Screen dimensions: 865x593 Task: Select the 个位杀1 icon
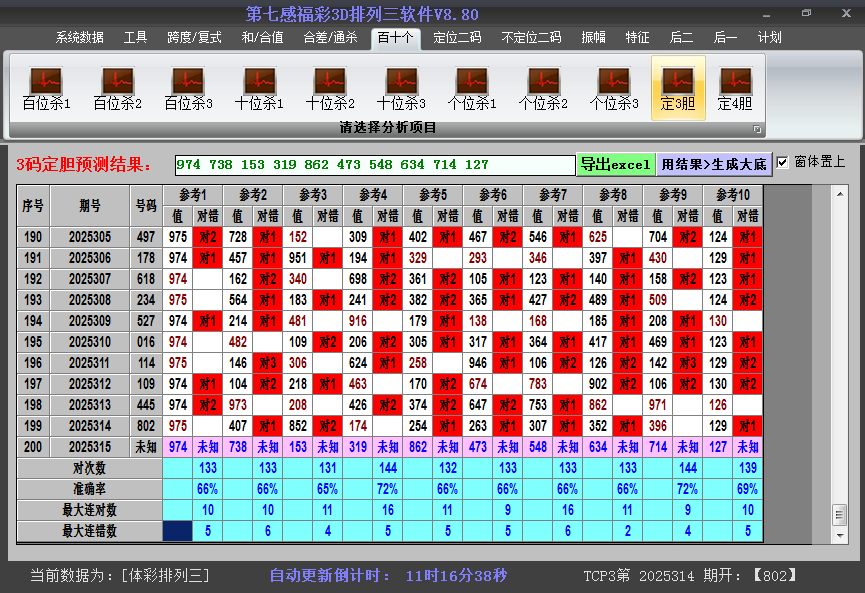(x=472, y=88)
